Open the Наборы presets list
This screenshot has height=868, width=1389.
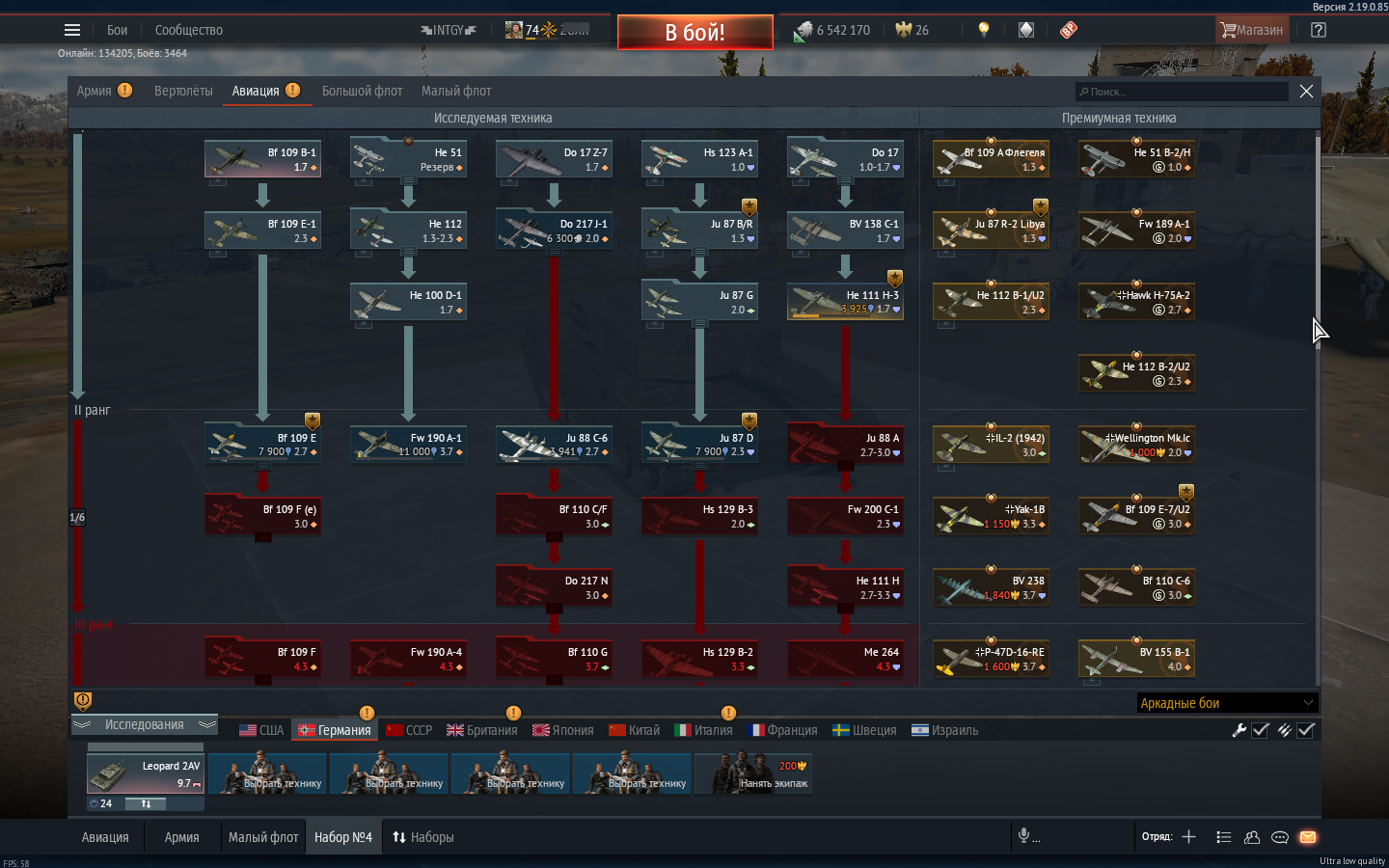(422, 837)
